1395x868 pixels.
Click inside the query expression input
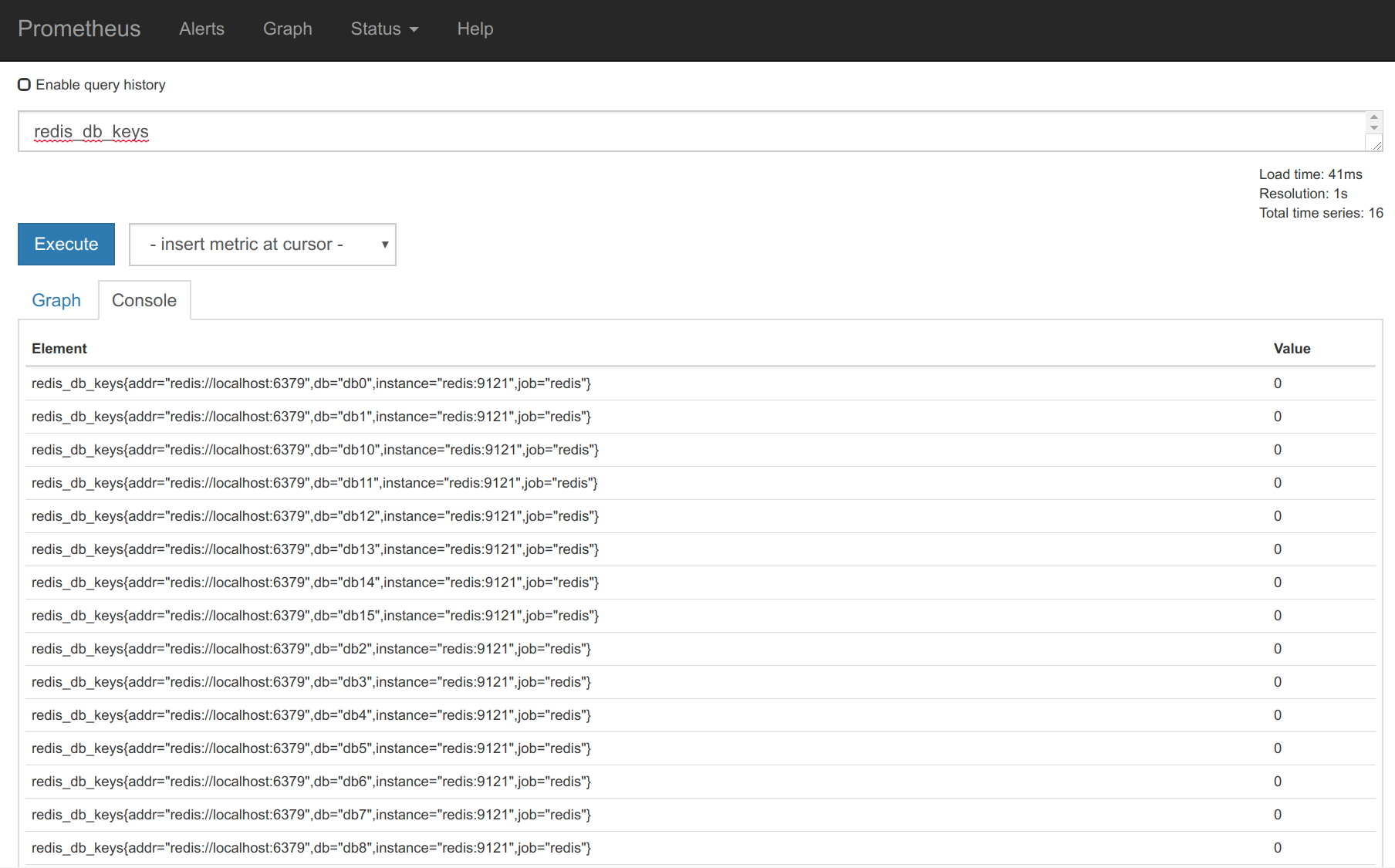click(x=540, y=131)
